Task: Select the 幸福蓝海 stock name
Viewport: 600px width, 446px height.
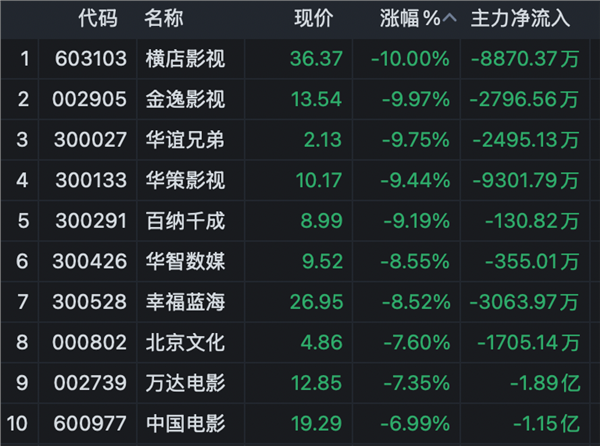Action: tap(185, 301)
